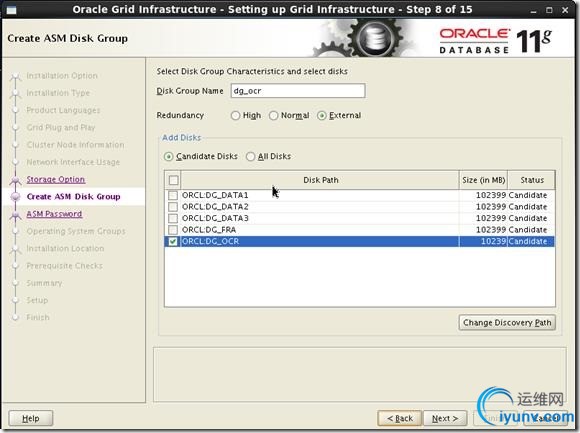Maximize the installer window
Image resolution: width=580 pixels, height=433 pixels.
click(549, 10)
